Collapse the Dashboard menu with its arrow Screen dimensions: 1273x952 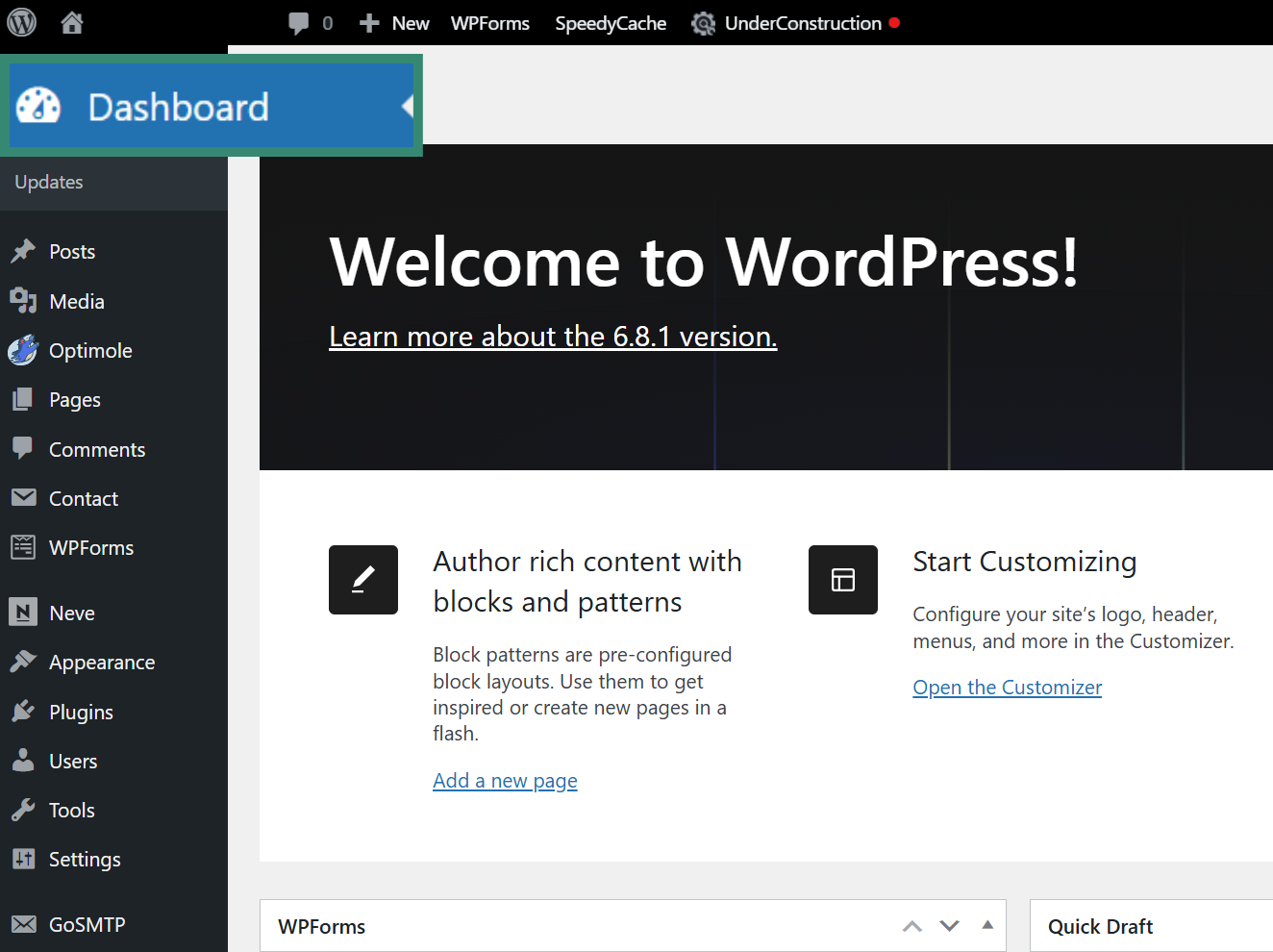tap(408, 106)
